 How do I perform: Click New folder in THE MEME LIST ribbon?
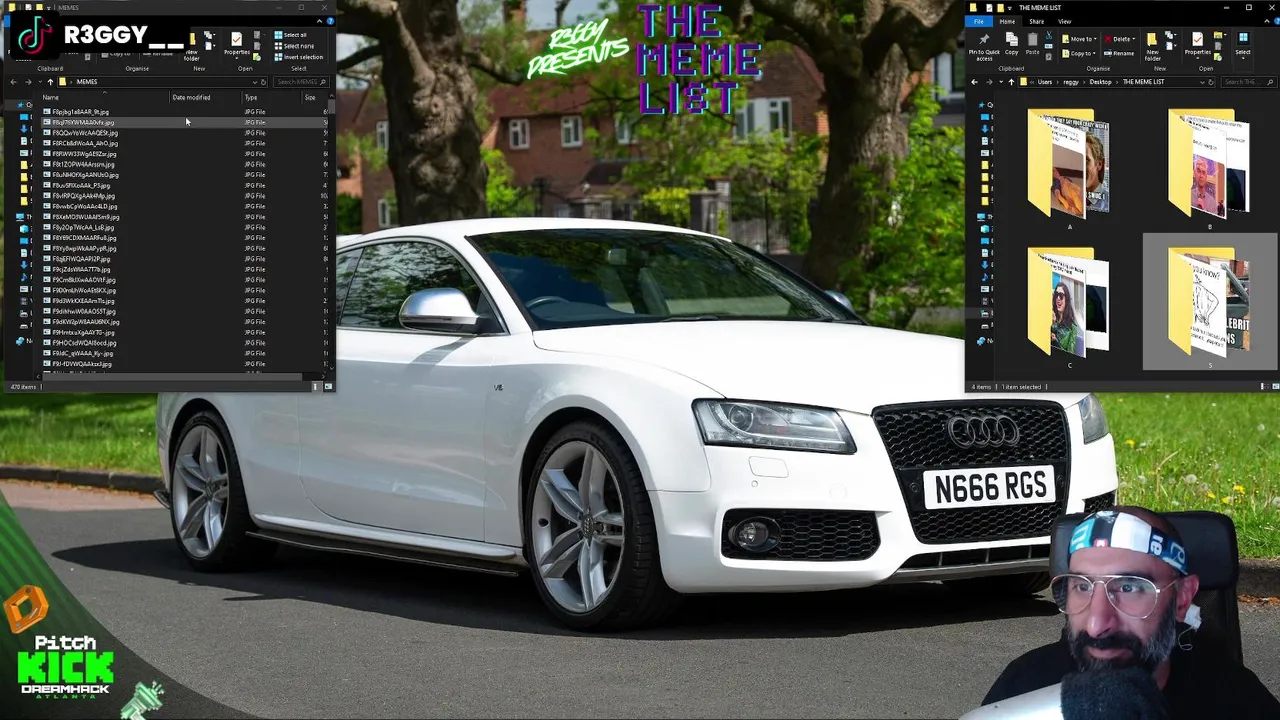pos(1152,46)
